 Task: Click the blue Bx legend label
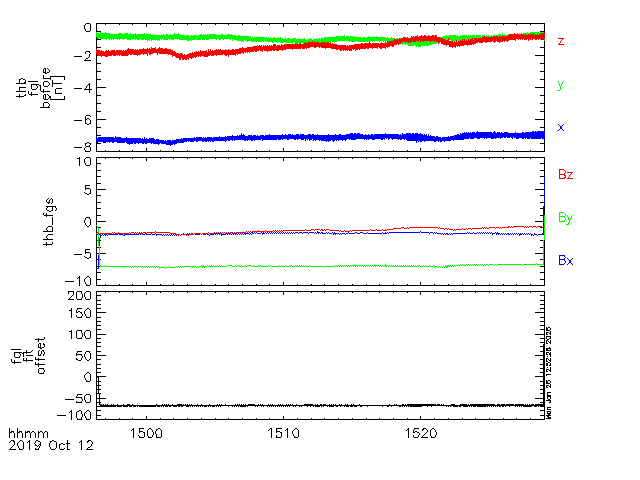tap(566, 260)
